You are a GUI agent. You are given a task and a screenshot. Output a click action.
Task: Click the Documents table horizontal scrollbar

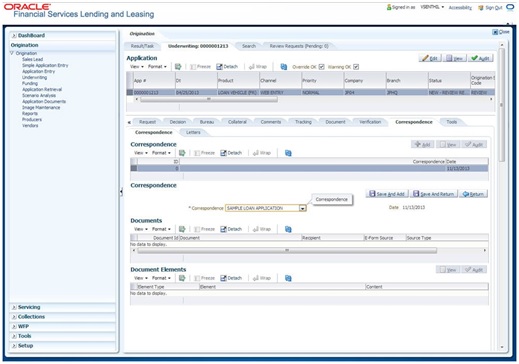[287, 250]
